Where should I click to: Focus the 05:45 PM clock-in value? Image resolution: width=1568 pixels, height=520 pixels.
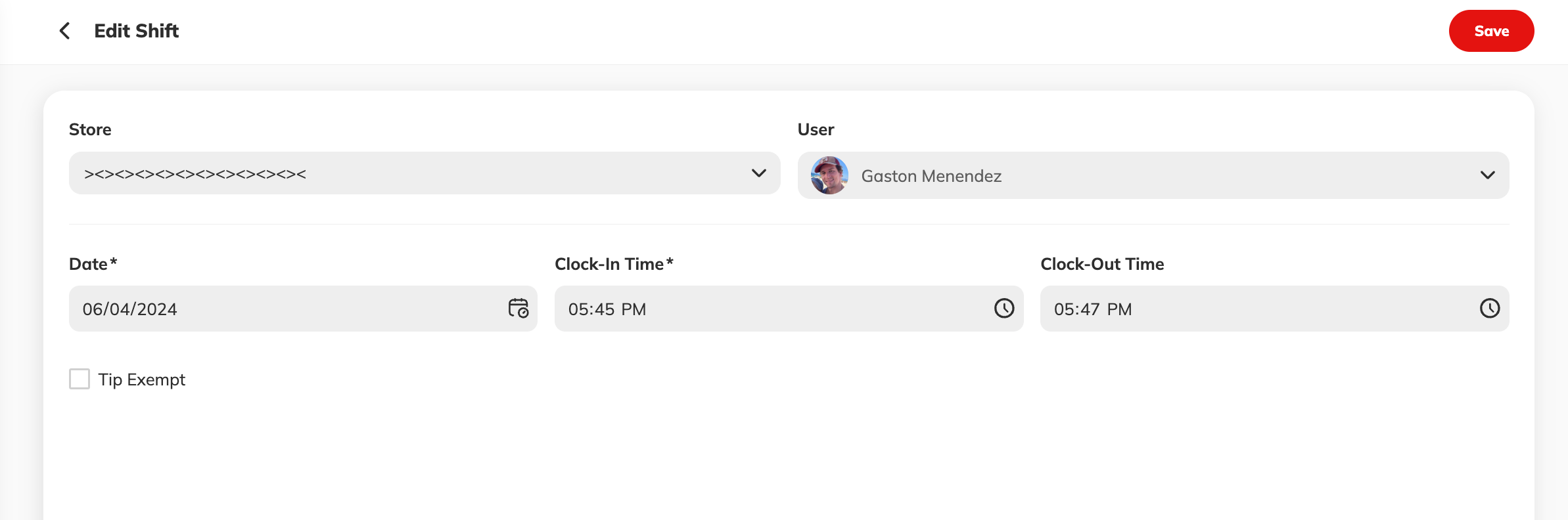607,309
